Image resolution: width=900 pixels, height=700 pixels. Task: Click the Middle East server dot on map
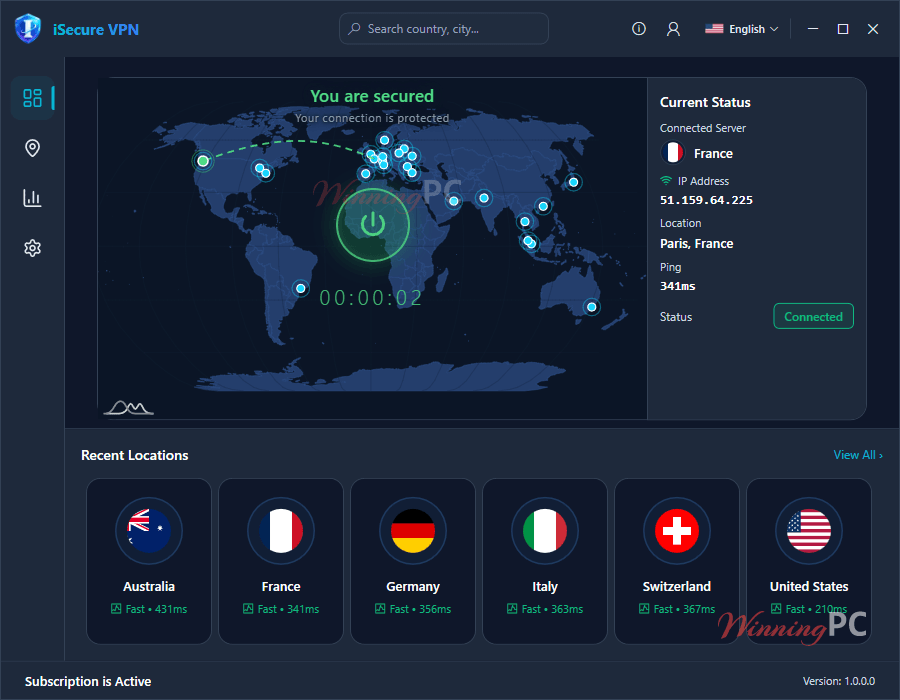[453, 201]
